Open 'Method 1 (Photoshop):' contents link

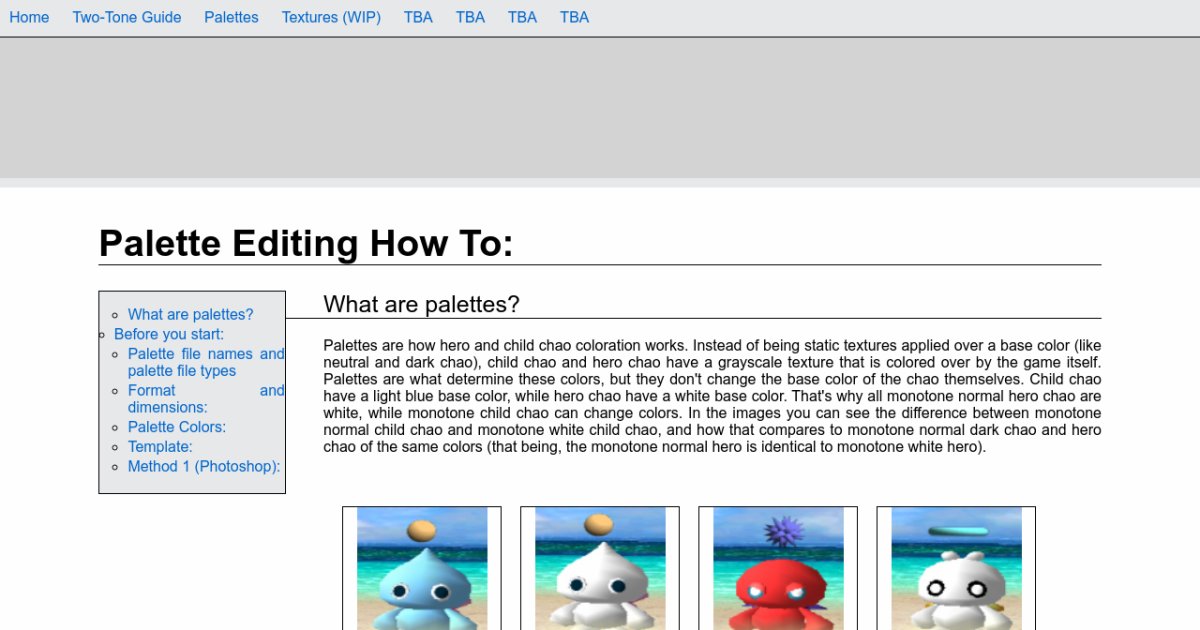click(204, 466)
